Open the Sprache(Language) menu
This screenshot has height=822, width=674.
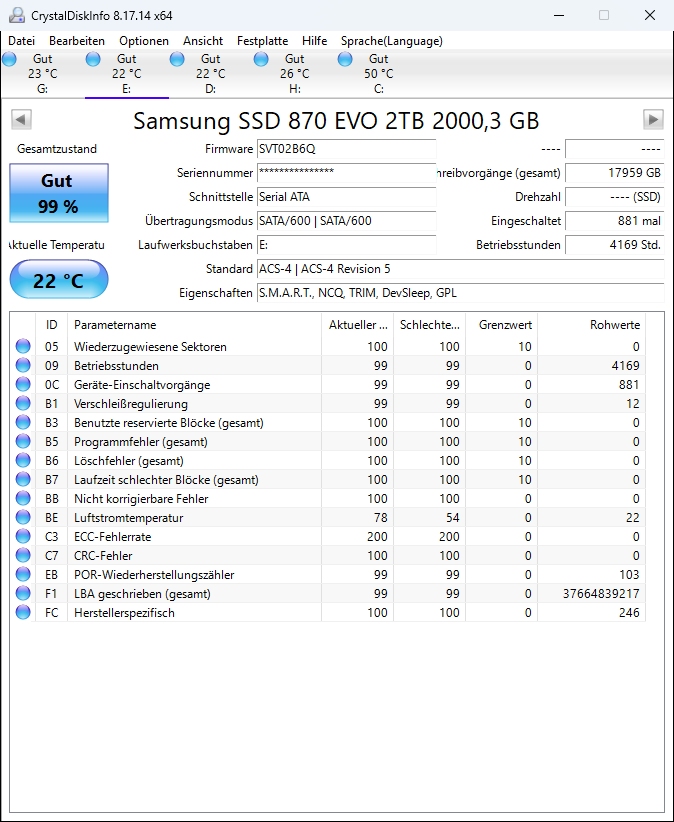point(392,41)
